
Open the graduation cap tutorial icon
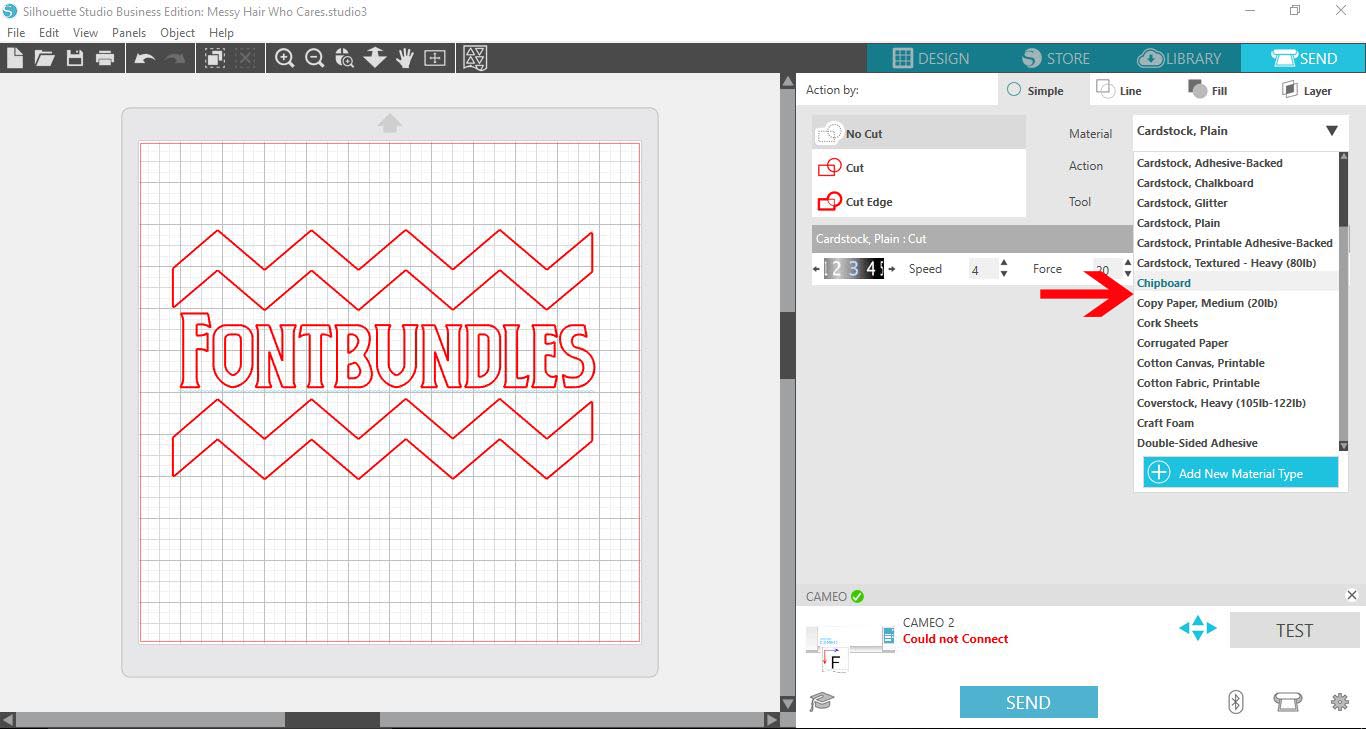(x=821, y=702)
